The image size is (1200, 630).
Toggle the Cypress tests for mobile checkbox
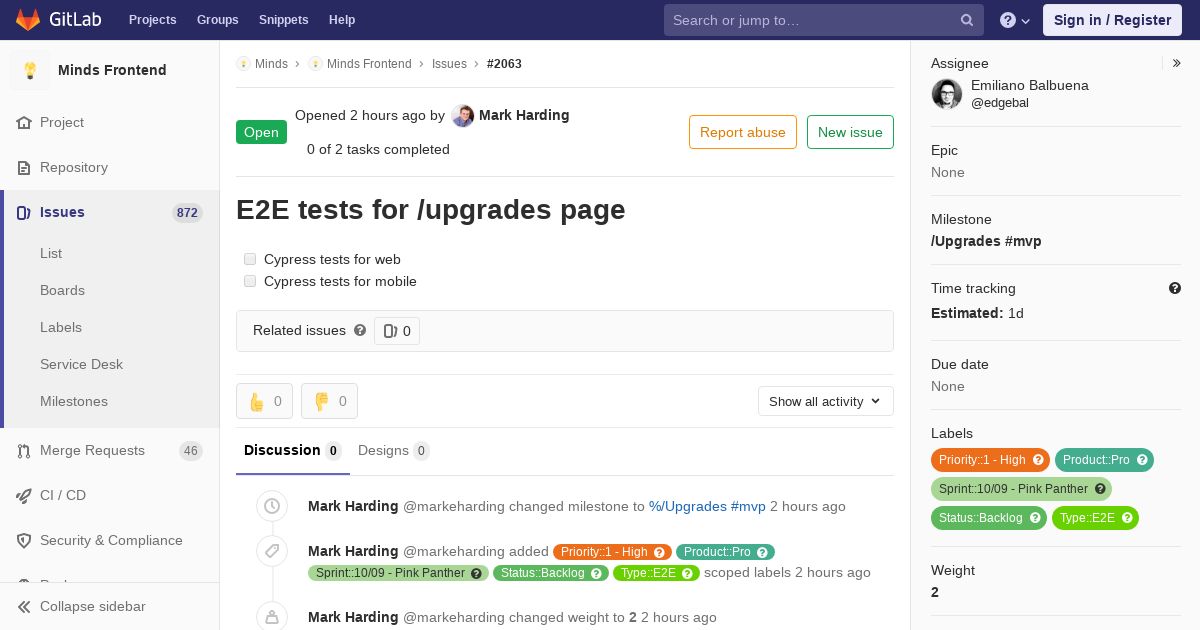[250, 281]
